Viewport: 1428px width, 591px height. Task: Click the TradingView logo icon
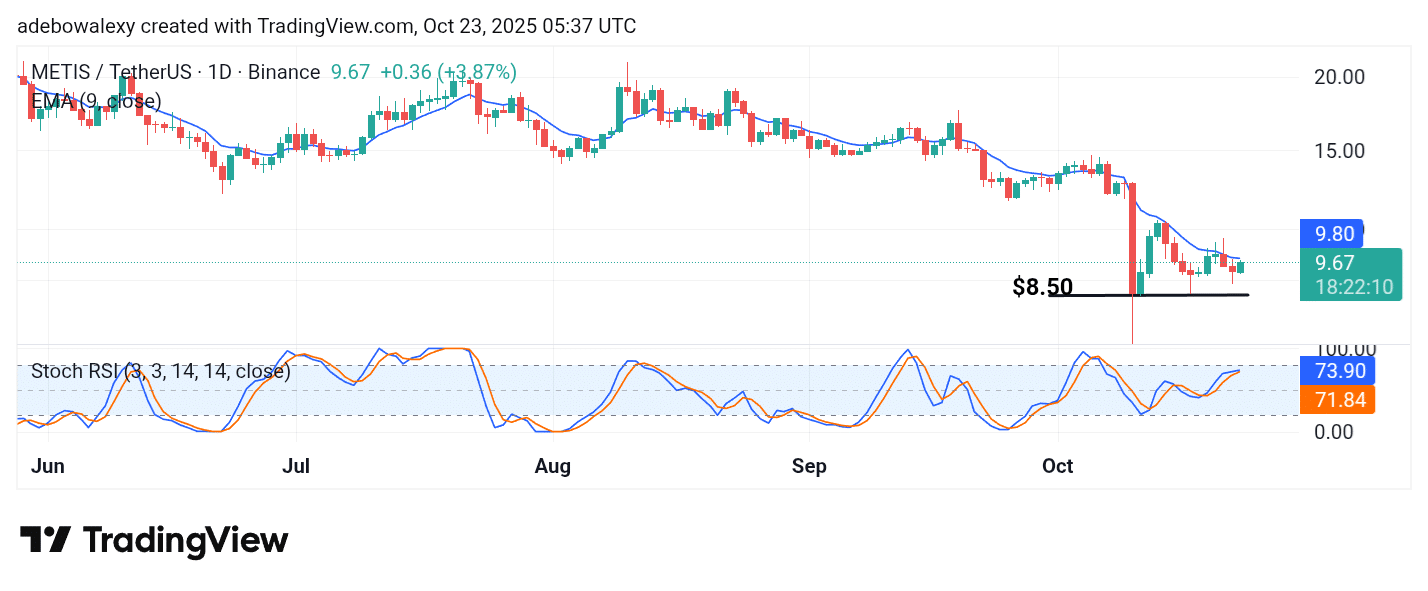point(45,541)
